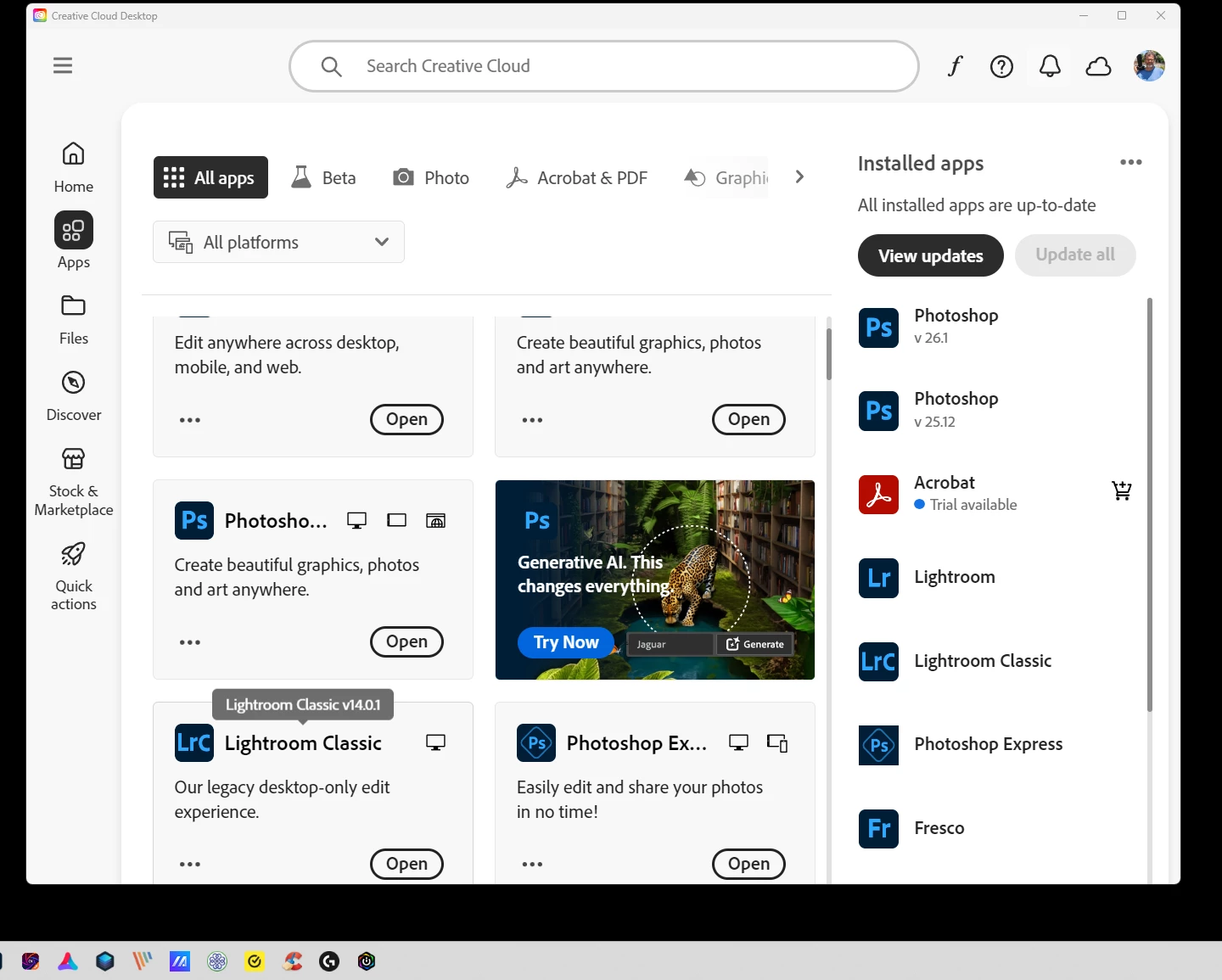
Task: Click the View updates button
Action: click(930, 255)
